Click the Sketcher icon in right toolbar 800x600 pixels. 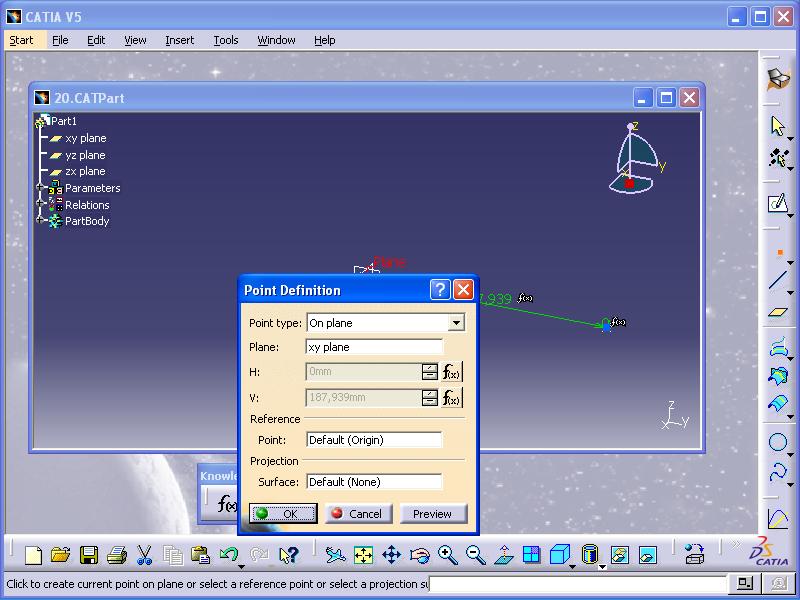click(x=778, y=204)
